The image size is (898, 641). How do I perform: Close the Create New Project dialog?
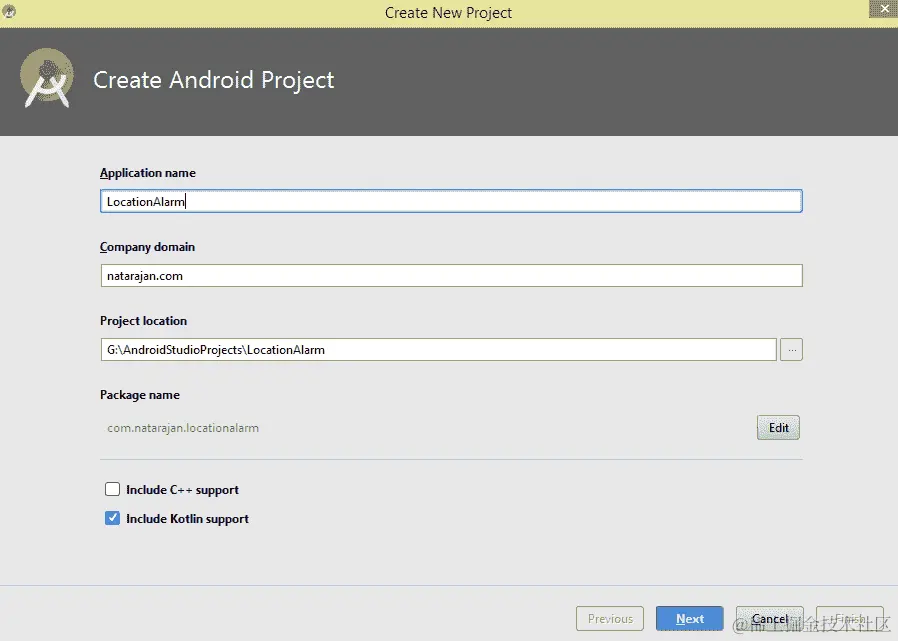click(884, 9)
